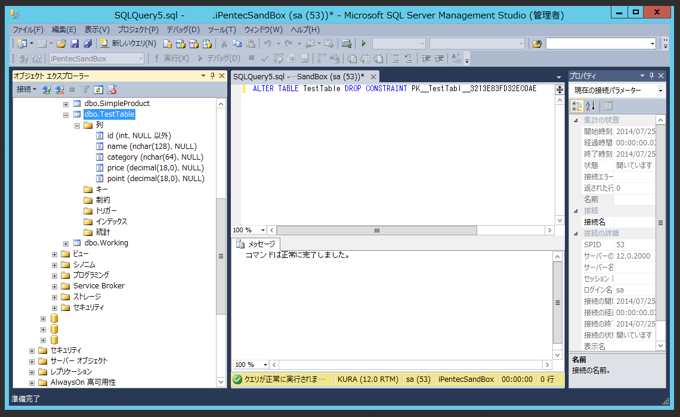Select the AlwaysOn 高可用性 folder

tap(83, 382)
